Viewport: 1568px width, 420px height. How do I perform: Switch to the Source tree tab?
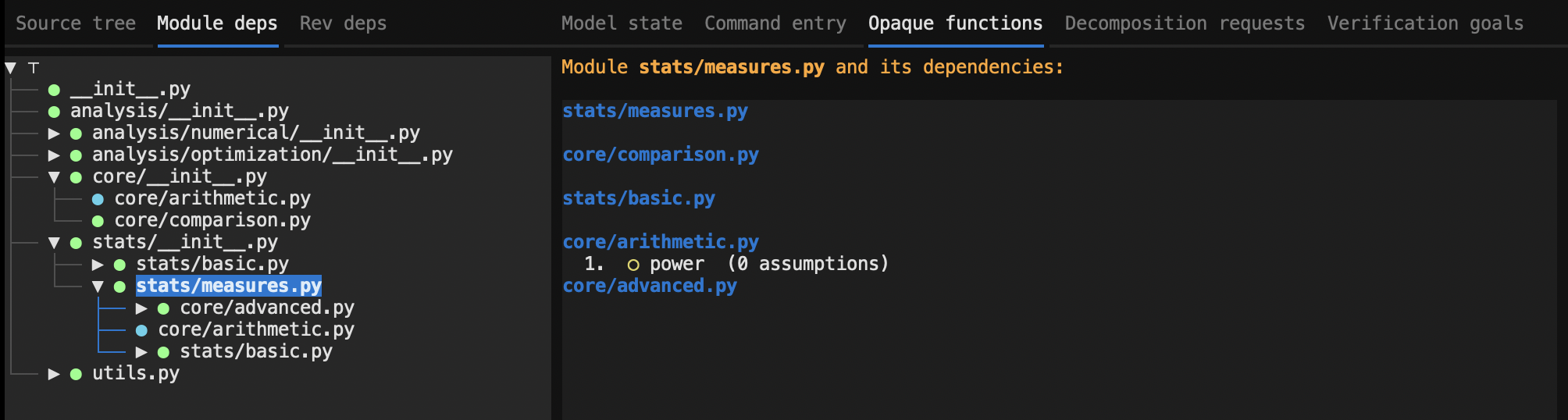point(76,23)
